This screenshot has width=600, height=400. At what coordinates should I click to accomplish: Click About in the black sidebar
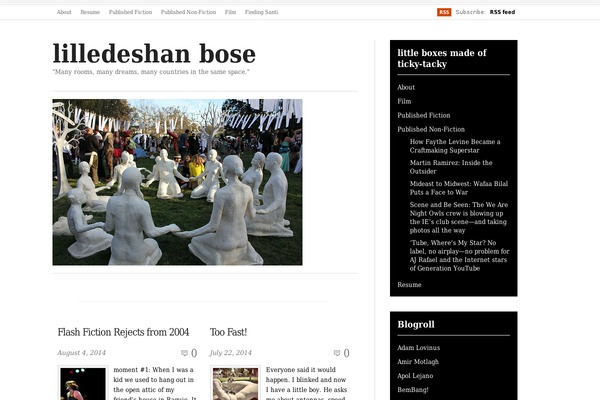coord(406,87)
